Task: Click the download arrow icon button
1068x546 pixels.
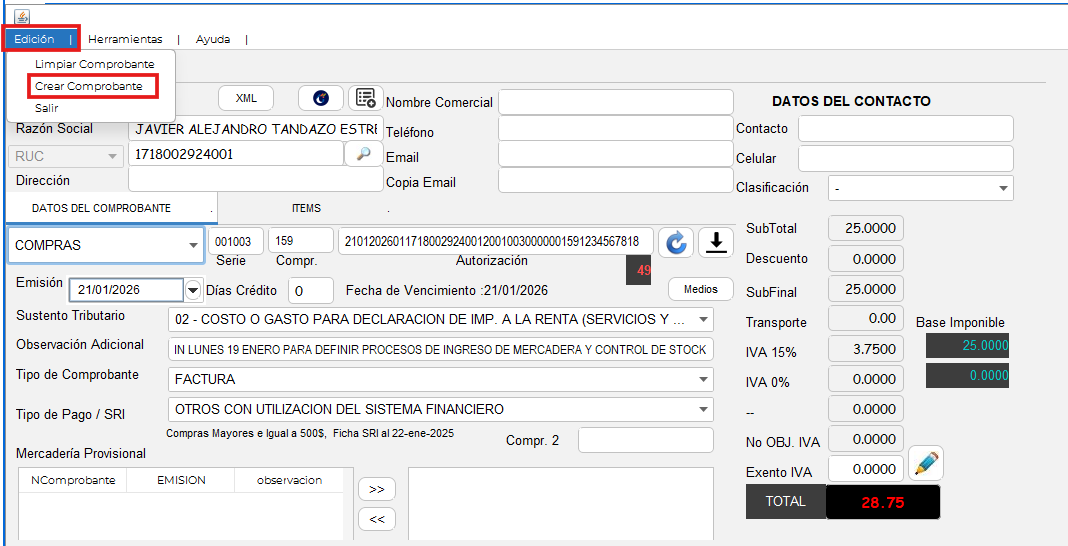Action: 716,243
